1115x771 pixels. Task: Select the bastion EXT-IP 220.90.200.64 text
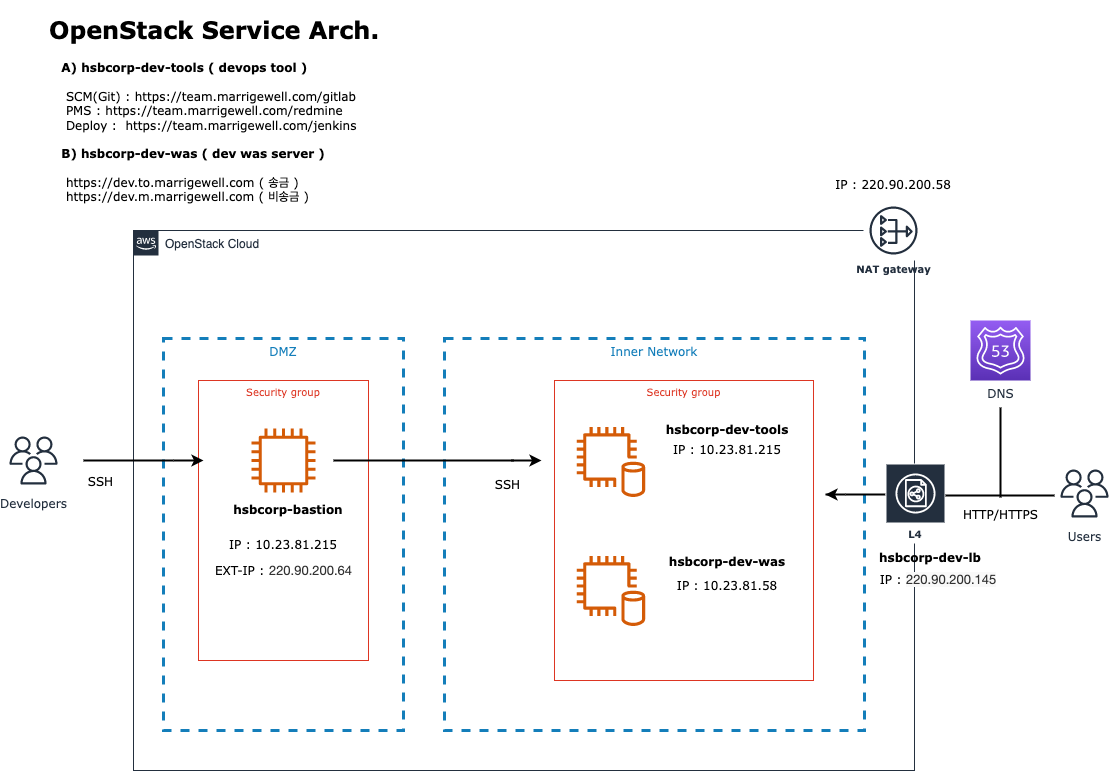click(283, 571)
